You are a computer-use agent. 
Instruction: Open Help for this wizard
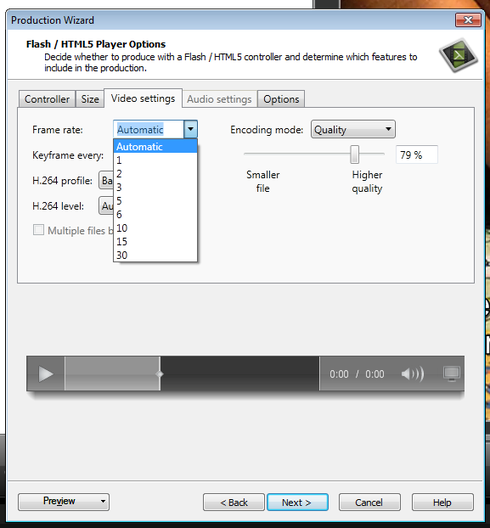click(x=443, y=502)
